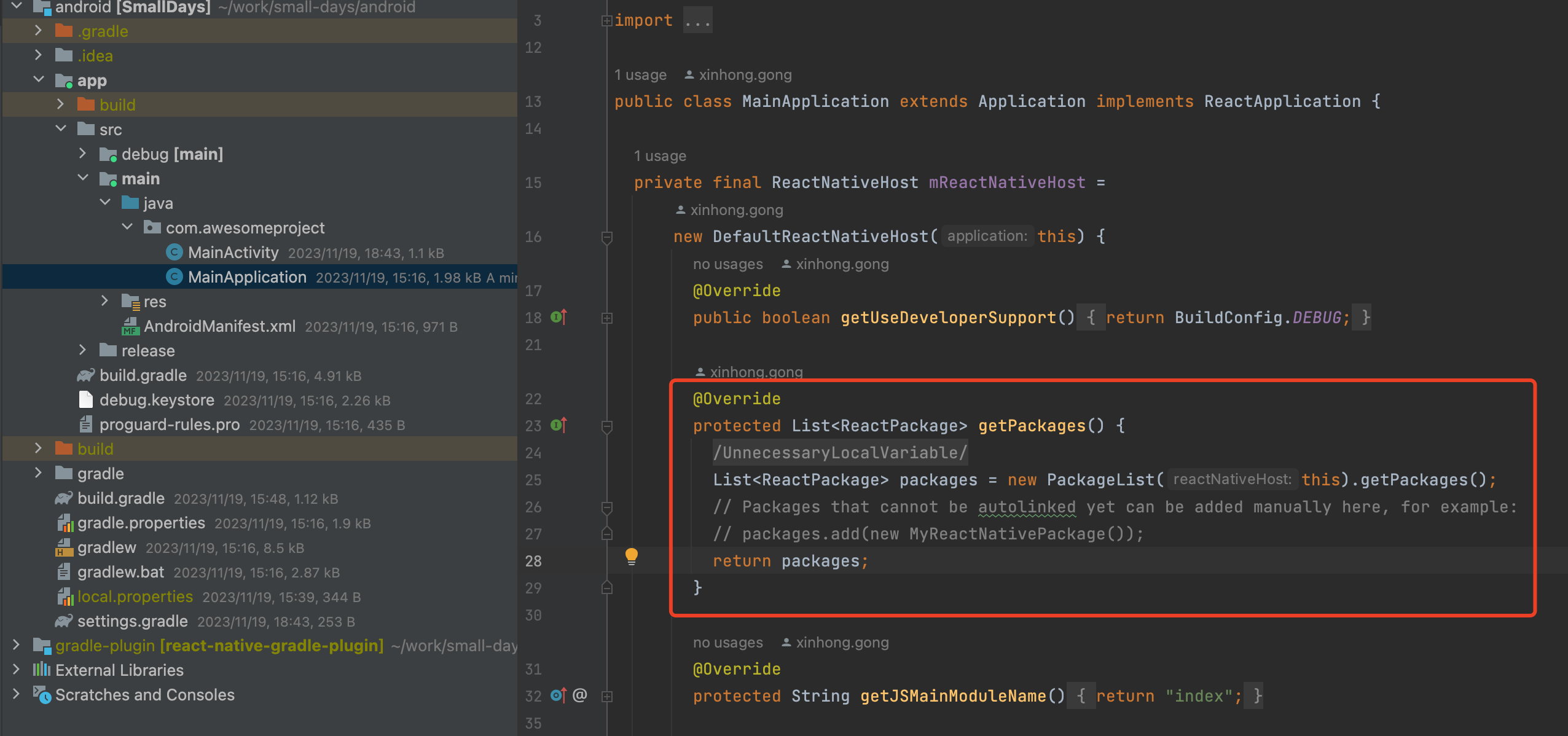Open AndroidManifest.xml from the tree
This screenshot has height=736, width=1568.
click(219, 326)
